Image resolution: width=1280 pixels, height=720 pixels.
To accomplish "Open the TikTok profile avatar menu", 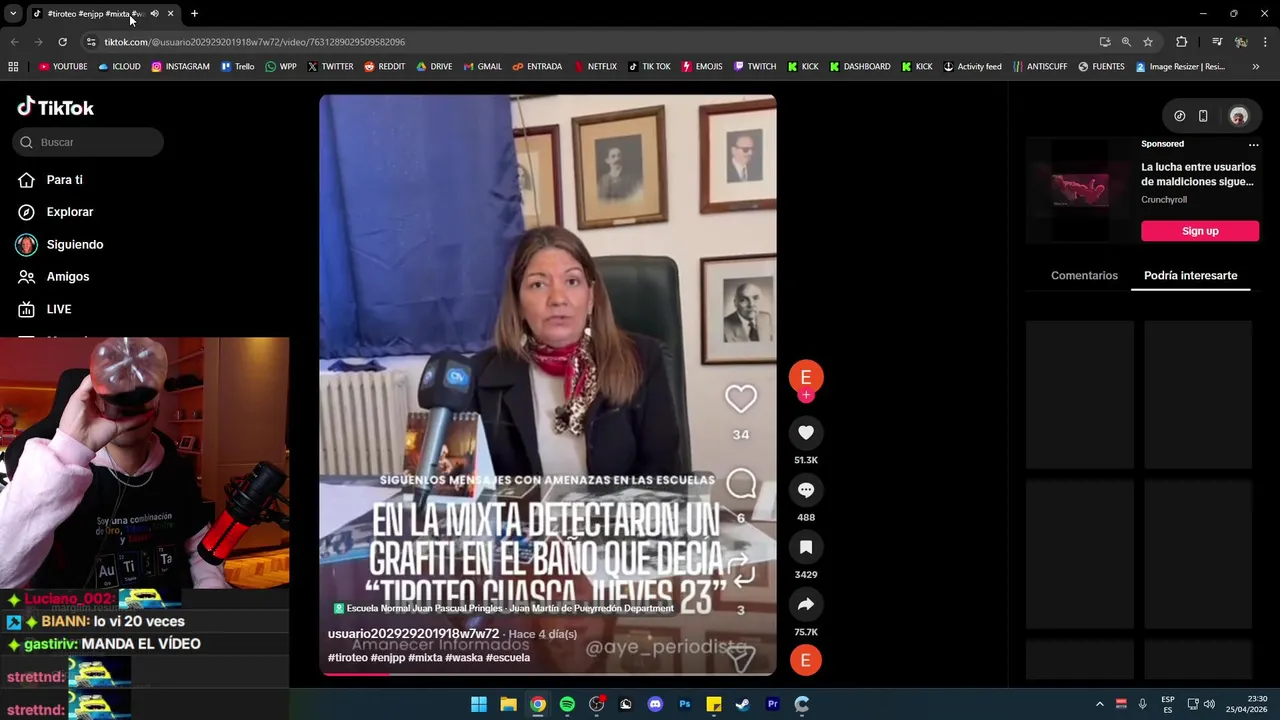I will 1238,116.
